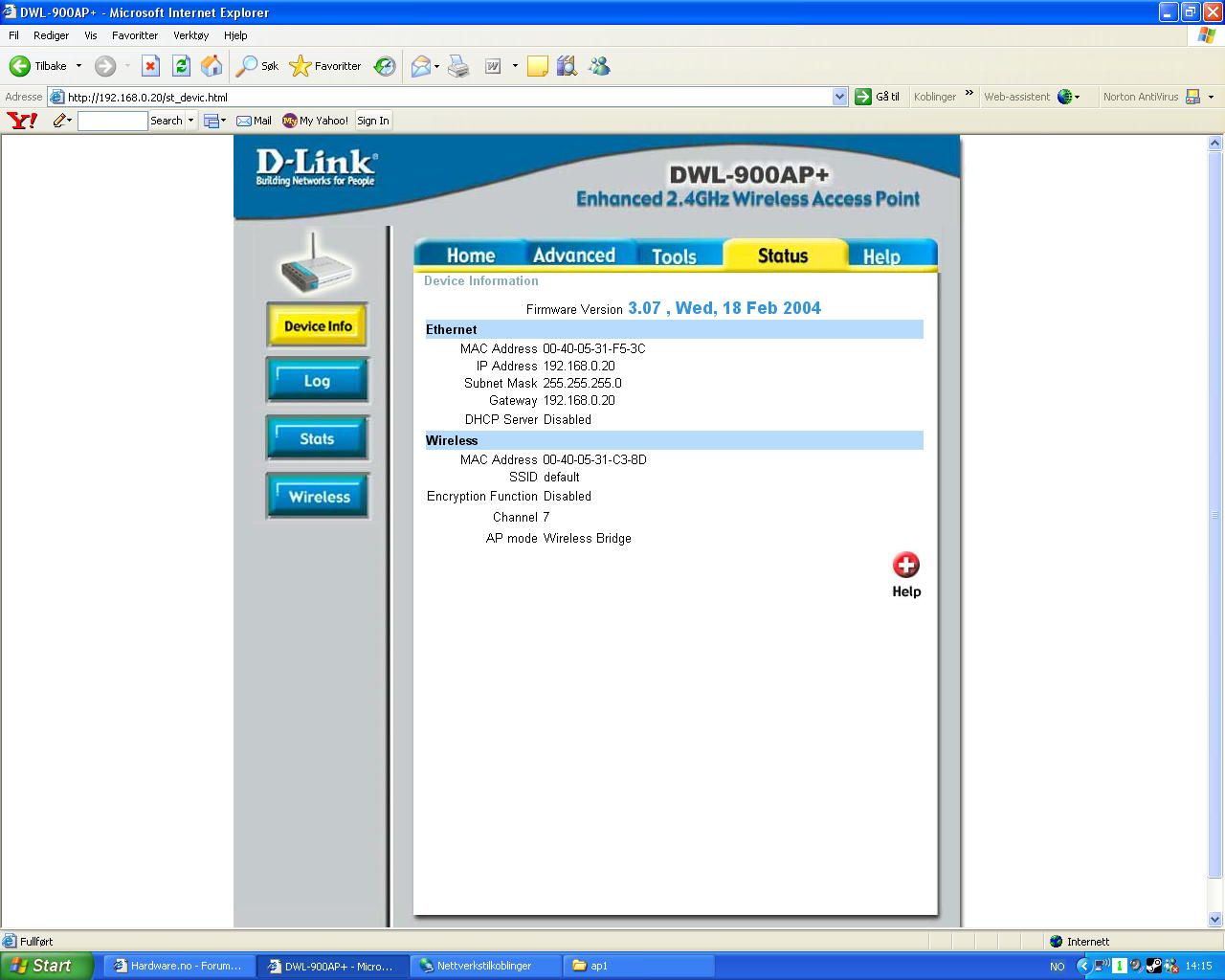Open My Yahoo! from the toolbar
The width and height of the screenshot is (1225, 980).
point(315,121)
